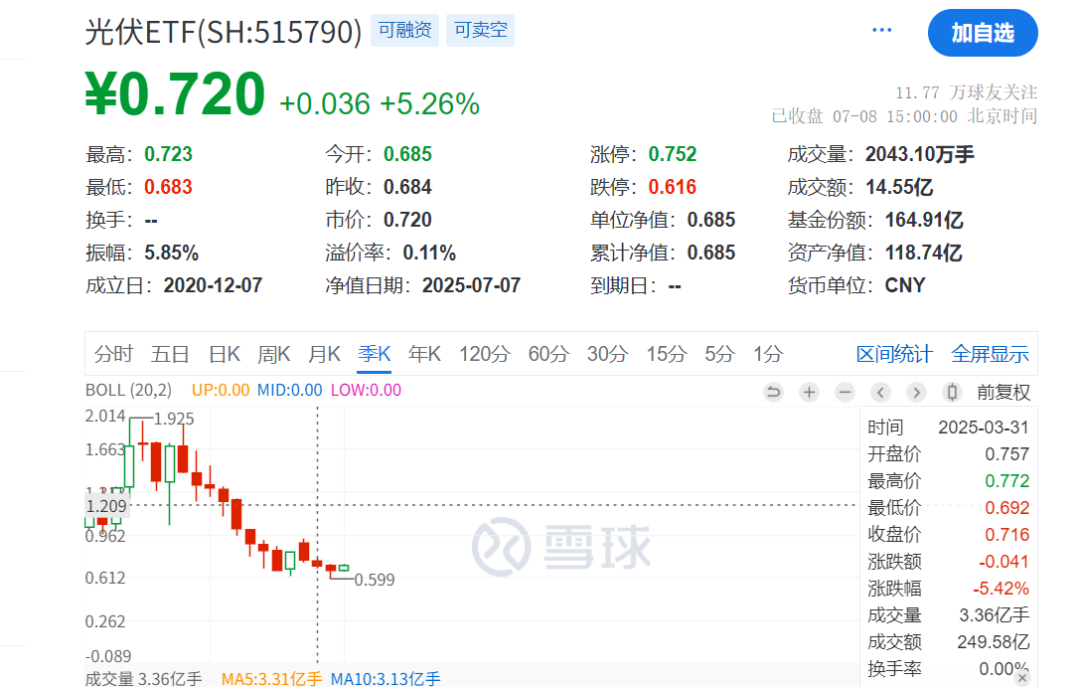Click the 可卖空 tag
1080x687 pixels.
(x=481, y=30)
